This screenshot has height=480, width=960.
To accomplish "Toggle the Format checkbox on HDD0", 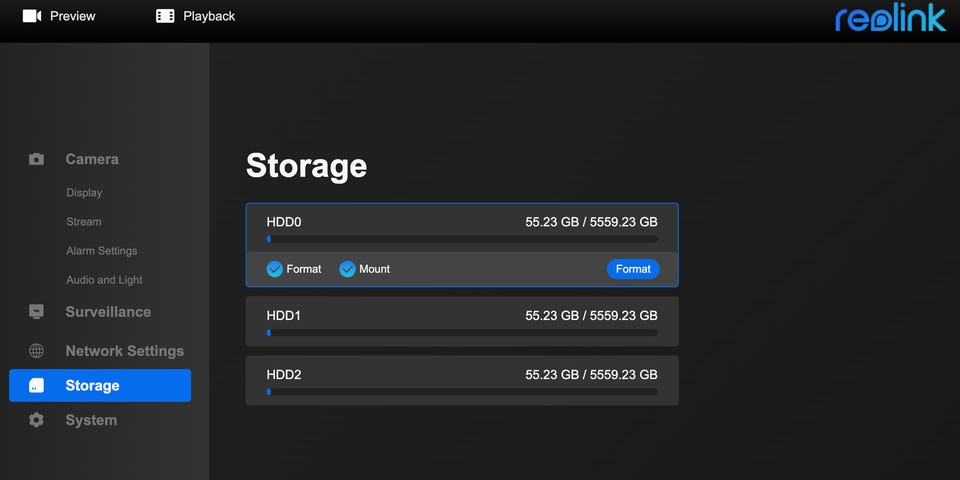I will pyautogui.click(x=275, y=269).
